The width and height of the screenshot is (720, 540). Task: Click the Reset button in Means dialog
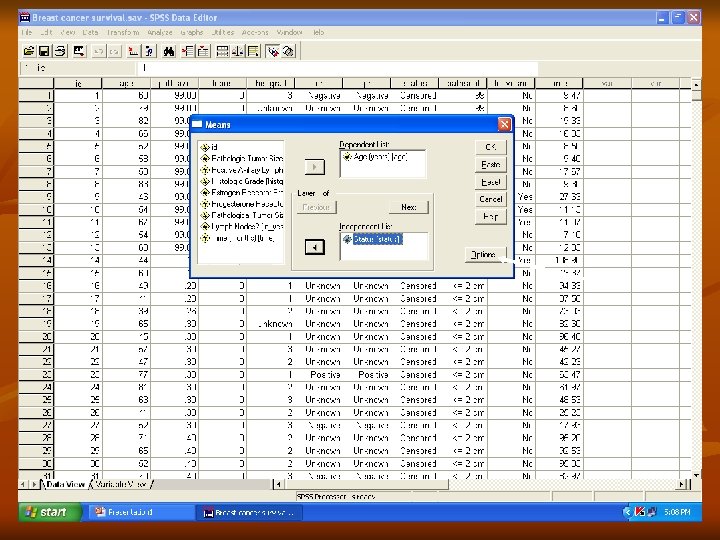click(x=490, y=182)
